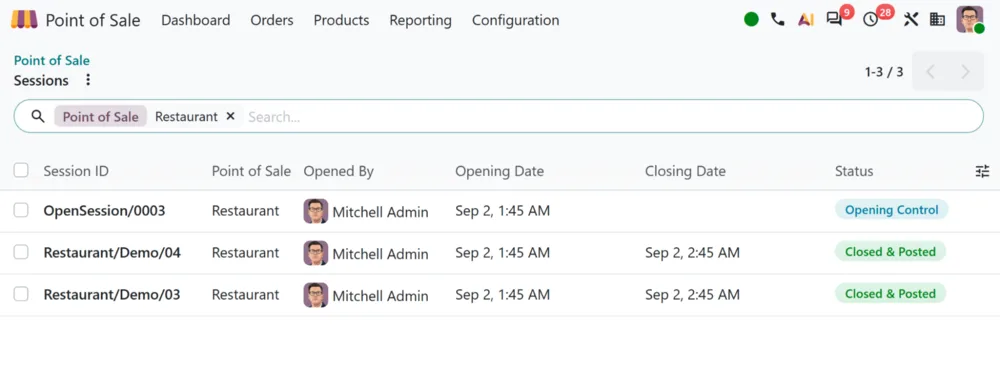Sort by Closing Date column header

pos(685,171)
